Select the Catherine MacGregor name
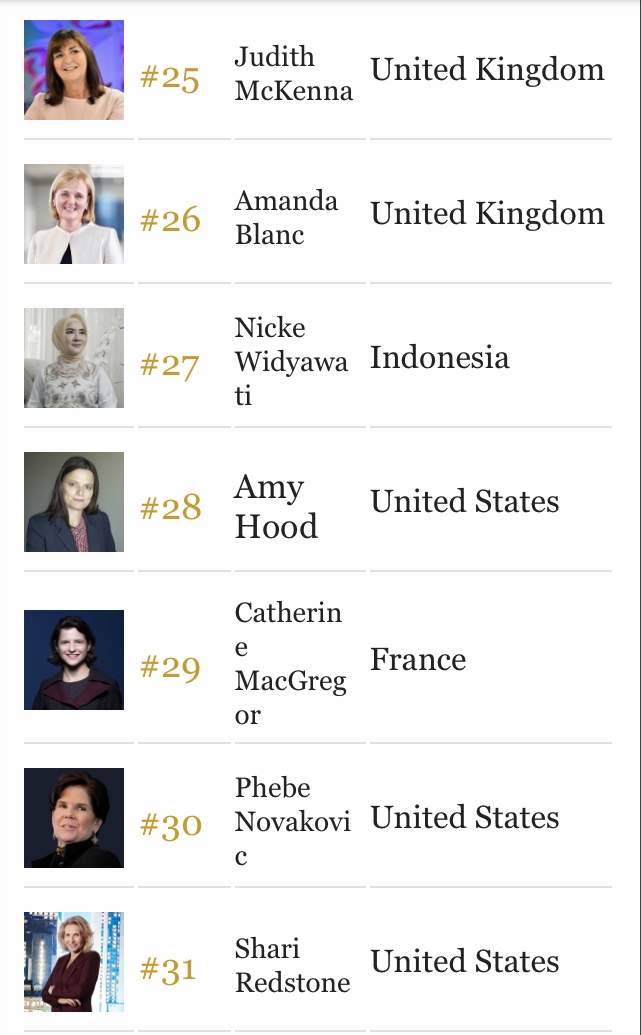 click(x=290, y=663)
